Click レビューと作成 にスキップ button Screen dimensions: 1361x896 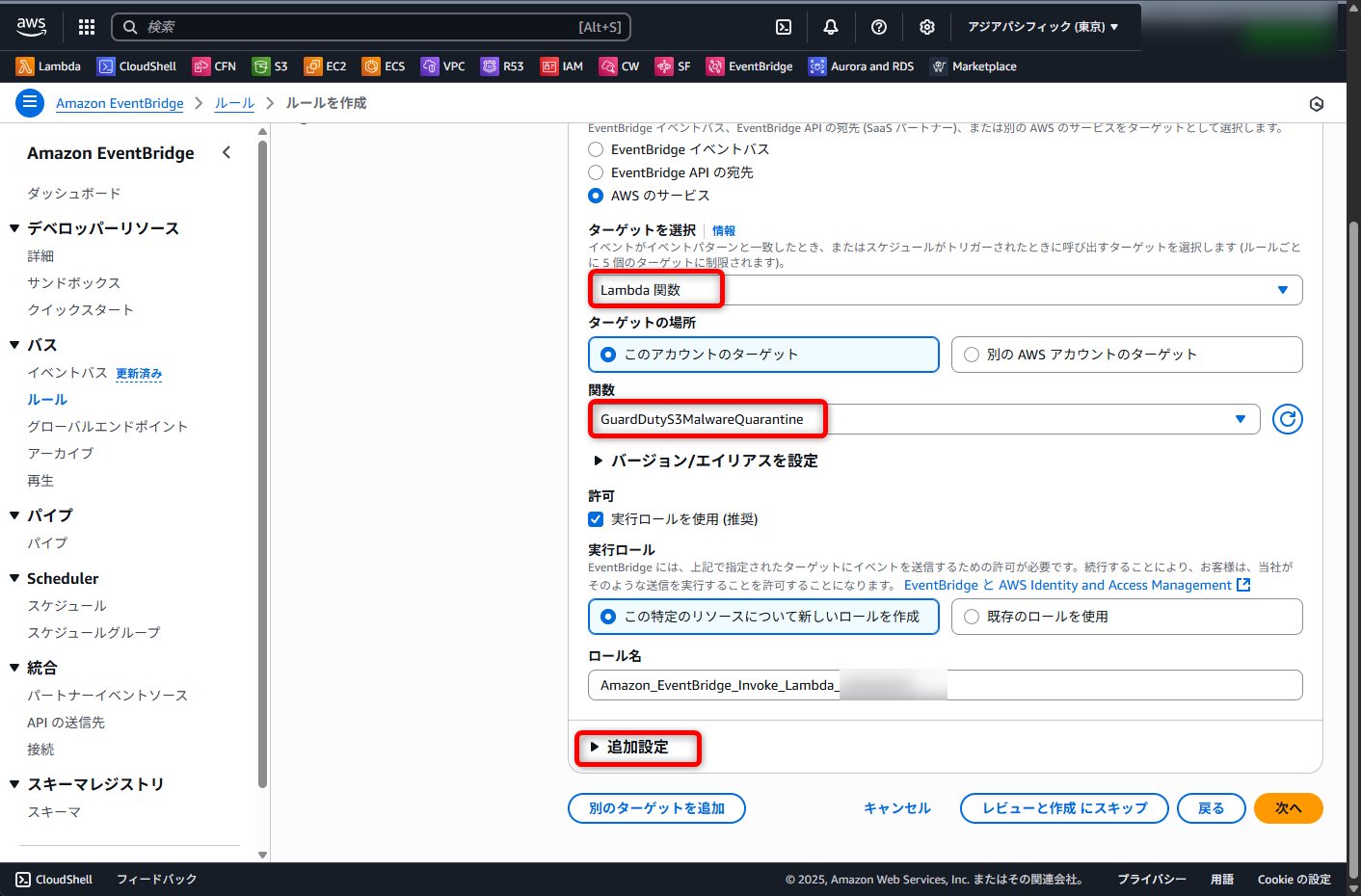click(1065, 808)
